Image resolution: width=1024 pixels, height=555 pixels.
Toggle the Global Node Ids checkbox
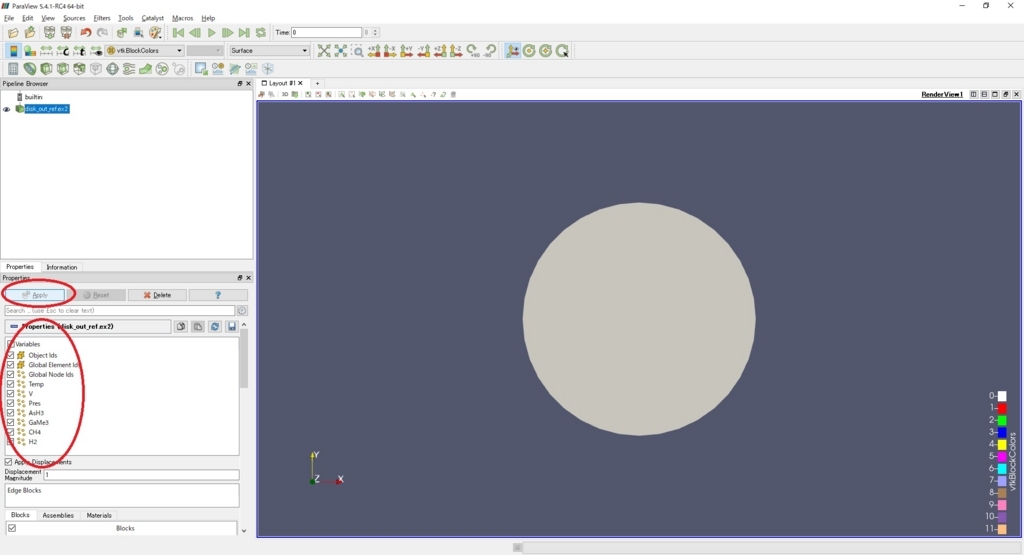coord(10,375)
